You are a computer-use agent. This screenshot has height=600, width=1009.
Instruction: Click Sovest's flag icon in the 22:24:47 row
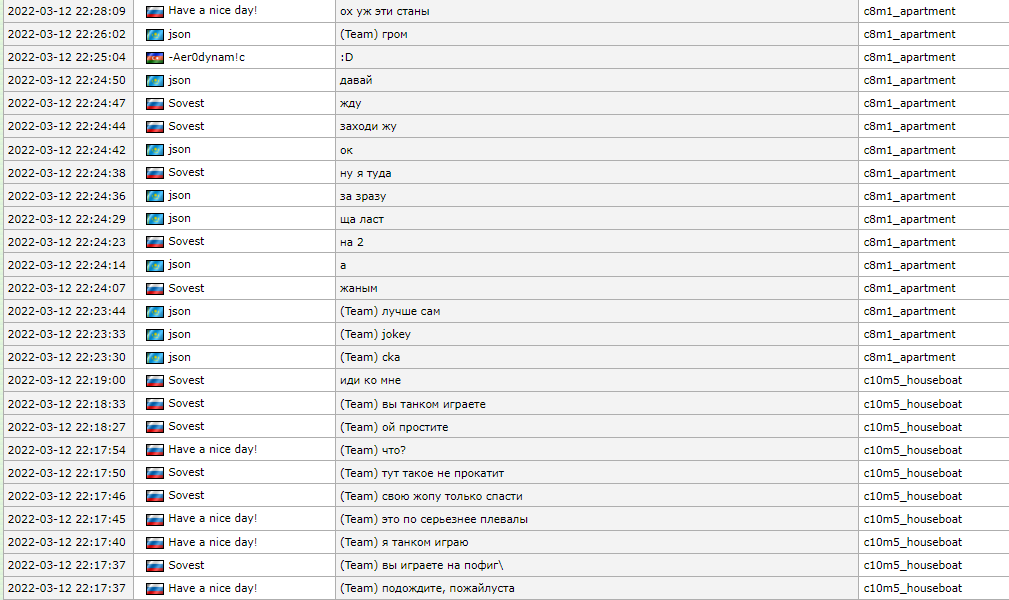[x=154, y=103]
